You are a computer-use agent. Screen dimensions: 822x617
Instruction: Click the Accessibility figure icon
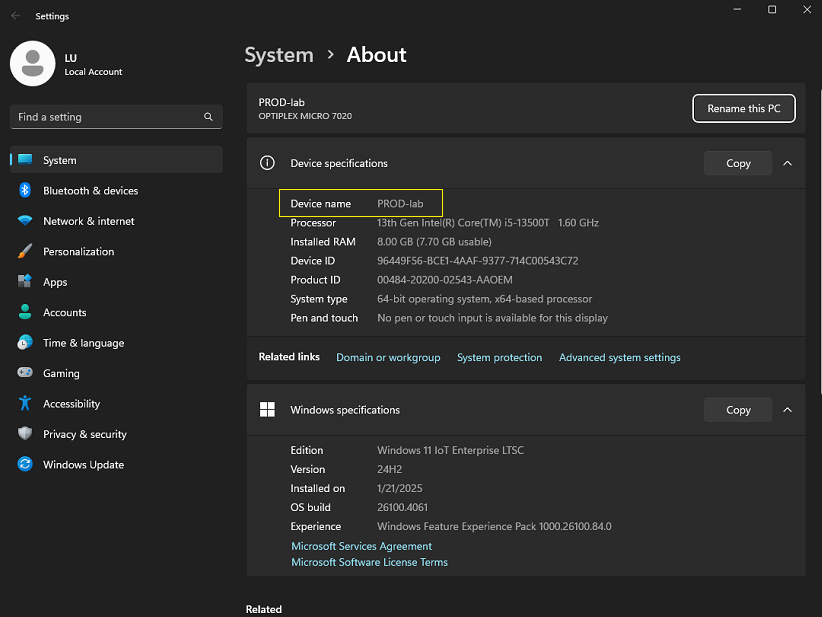tap(25, 404)
